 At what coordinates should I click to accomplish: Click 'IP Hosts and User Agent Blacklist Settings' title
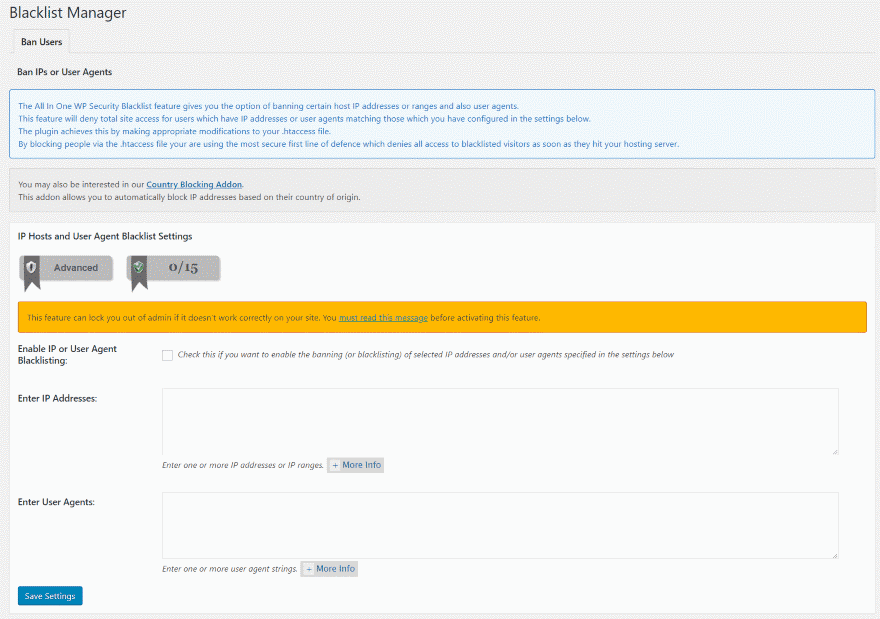[105, 236]
